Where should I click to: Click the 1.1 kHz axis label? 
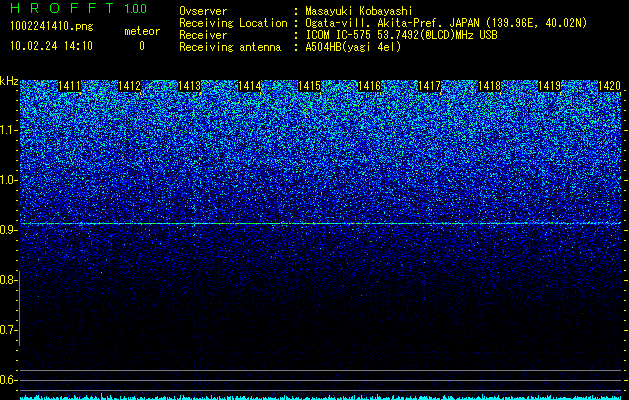[8, 130]
